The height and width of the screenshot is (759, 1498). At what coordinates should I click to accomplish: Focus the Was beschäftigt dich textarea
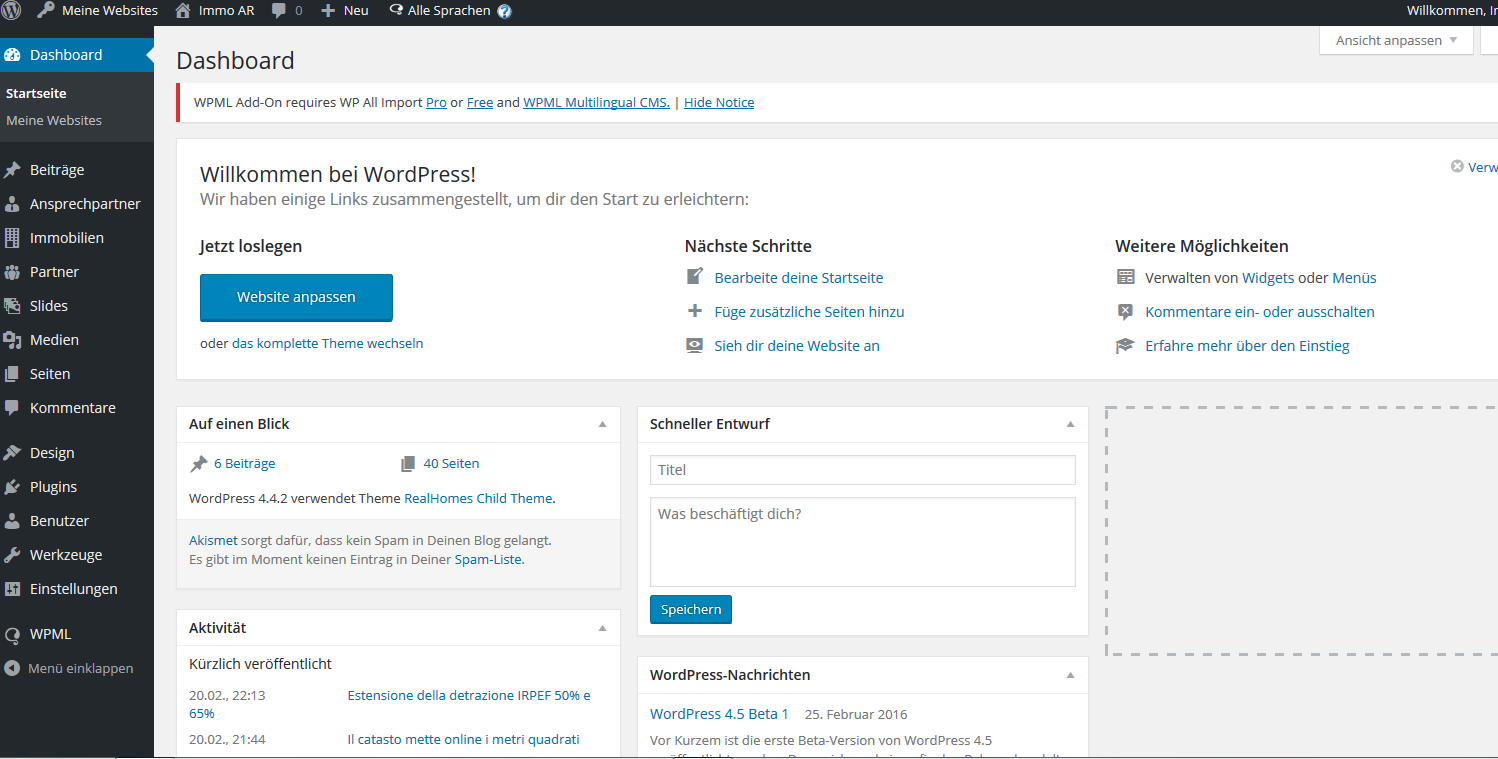tap(863, 542)
